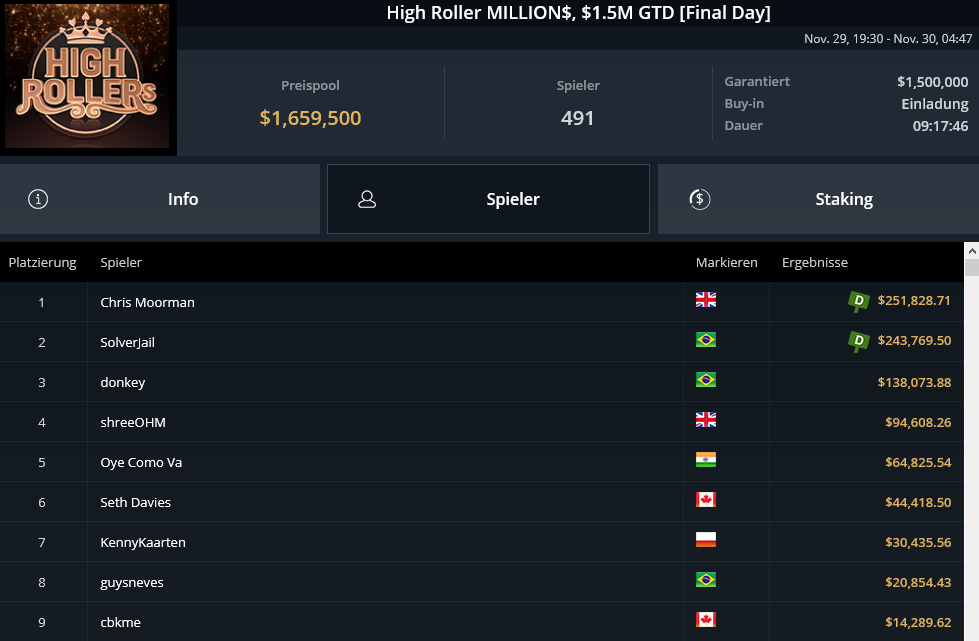Sort by Ergebnisse column header
The width and height of the screenshot is (979, 641).
tap(814, 263)
